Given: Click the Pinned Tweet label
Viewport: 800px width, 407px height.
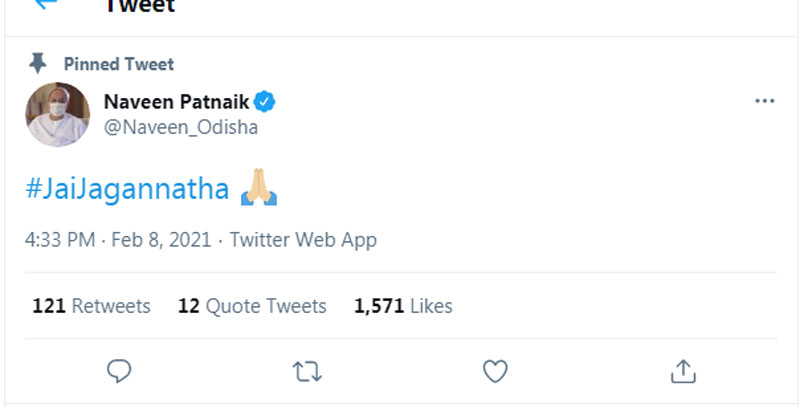Looking at the screenshot, I should pyautogui.click(x=119, y=64).
